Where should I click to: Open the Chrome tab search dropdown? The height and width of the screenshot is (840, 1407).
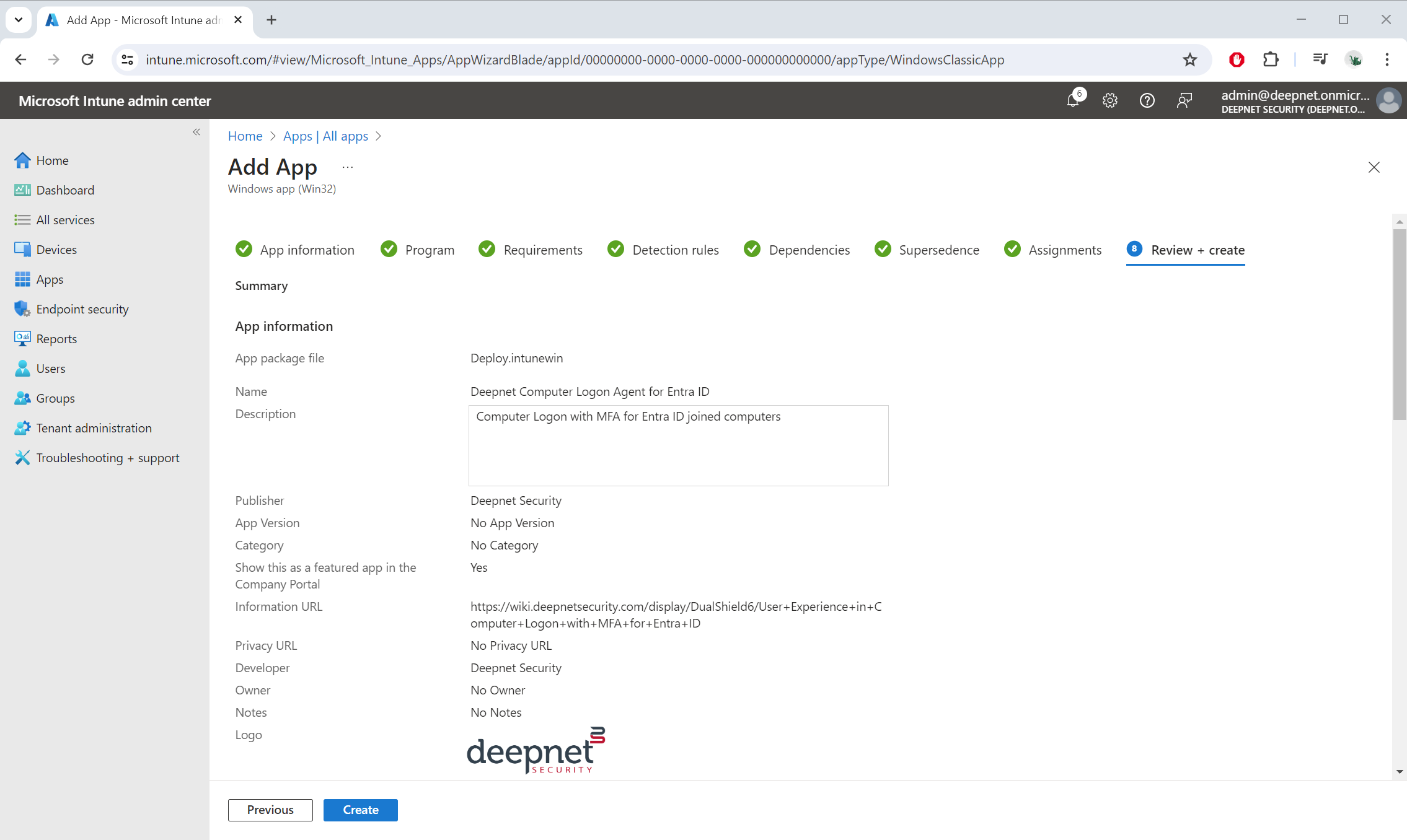click(x=19, y=20)
